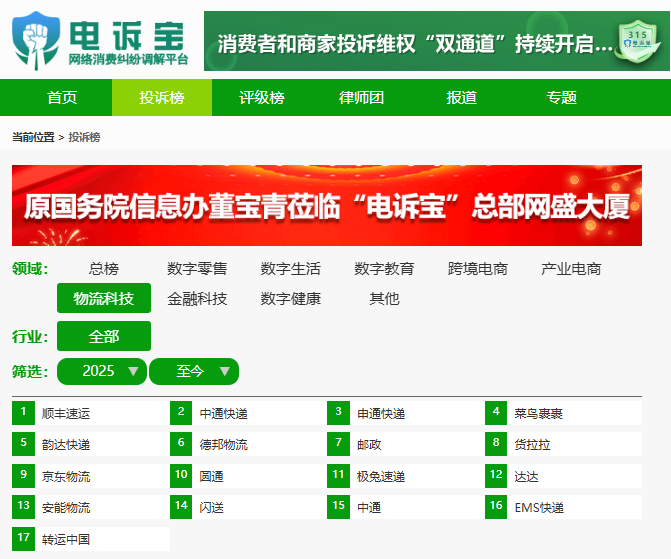
Task: Select the 跨境电商 domain filter
Action: coord(478,269)
